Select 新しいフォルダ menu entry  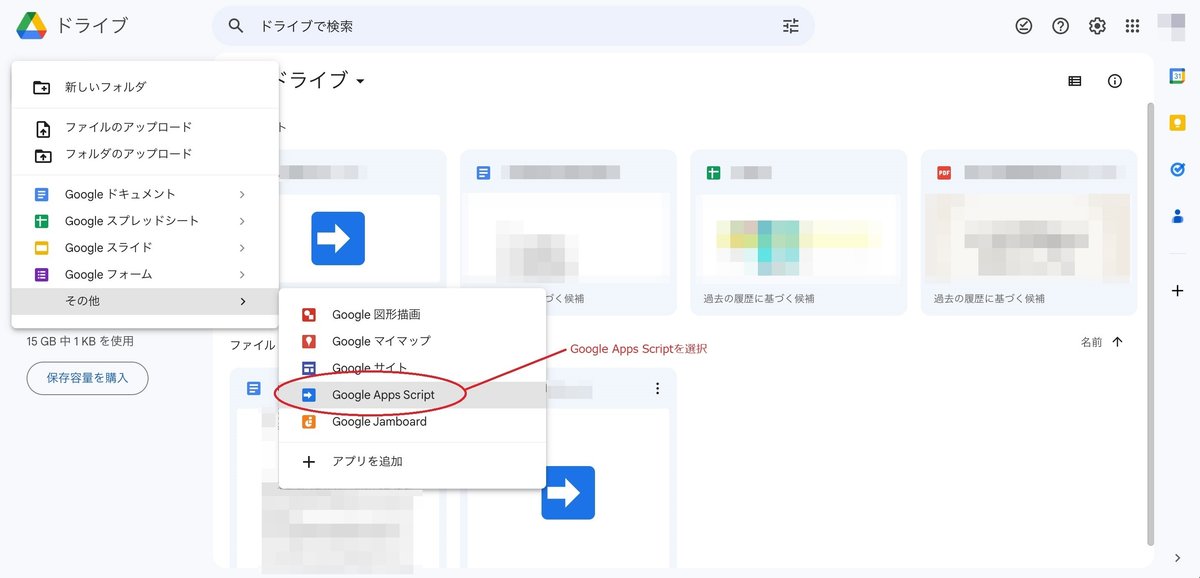tap(145, 87)
